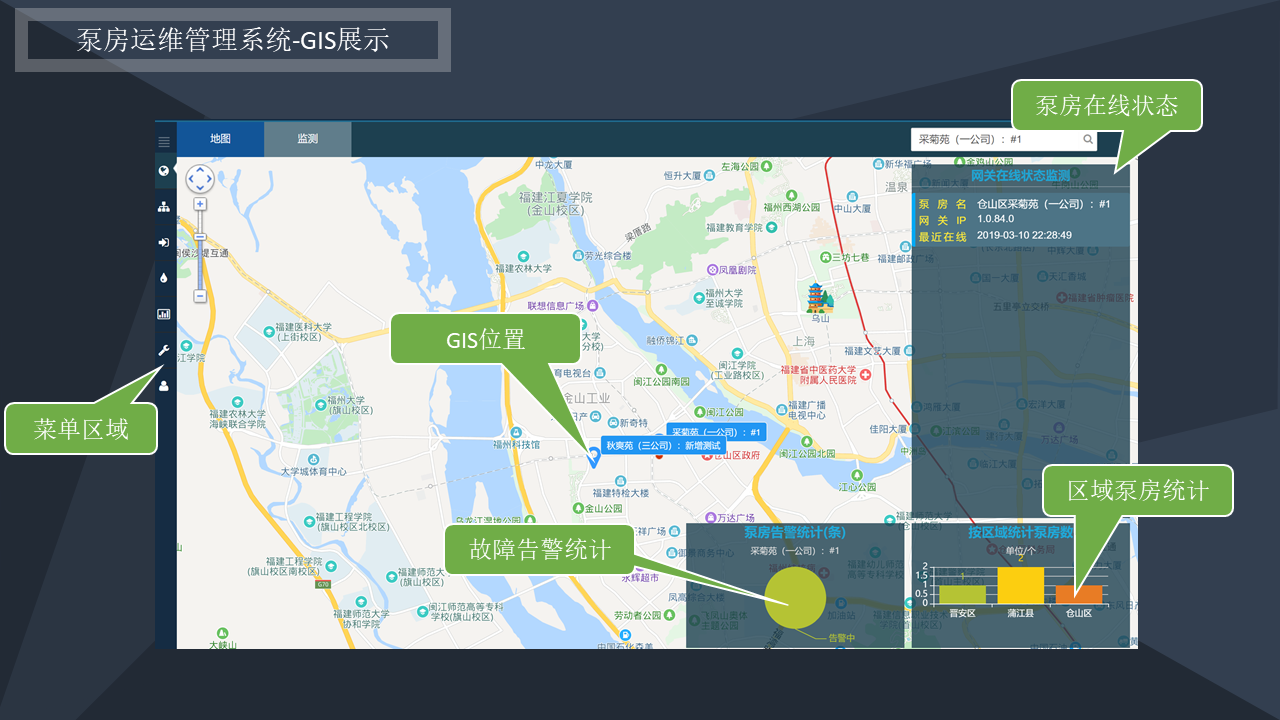Switch to the 监测 tab
This screenshot has height=720, width=1280.
coord(308,139)
